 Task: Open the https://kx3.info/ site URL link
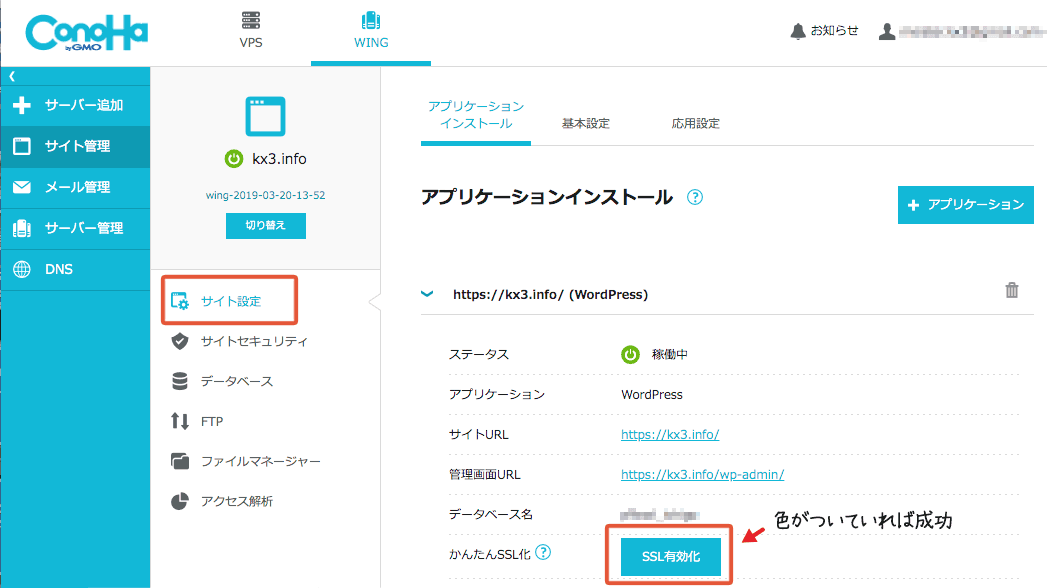(x=670, y=434)
